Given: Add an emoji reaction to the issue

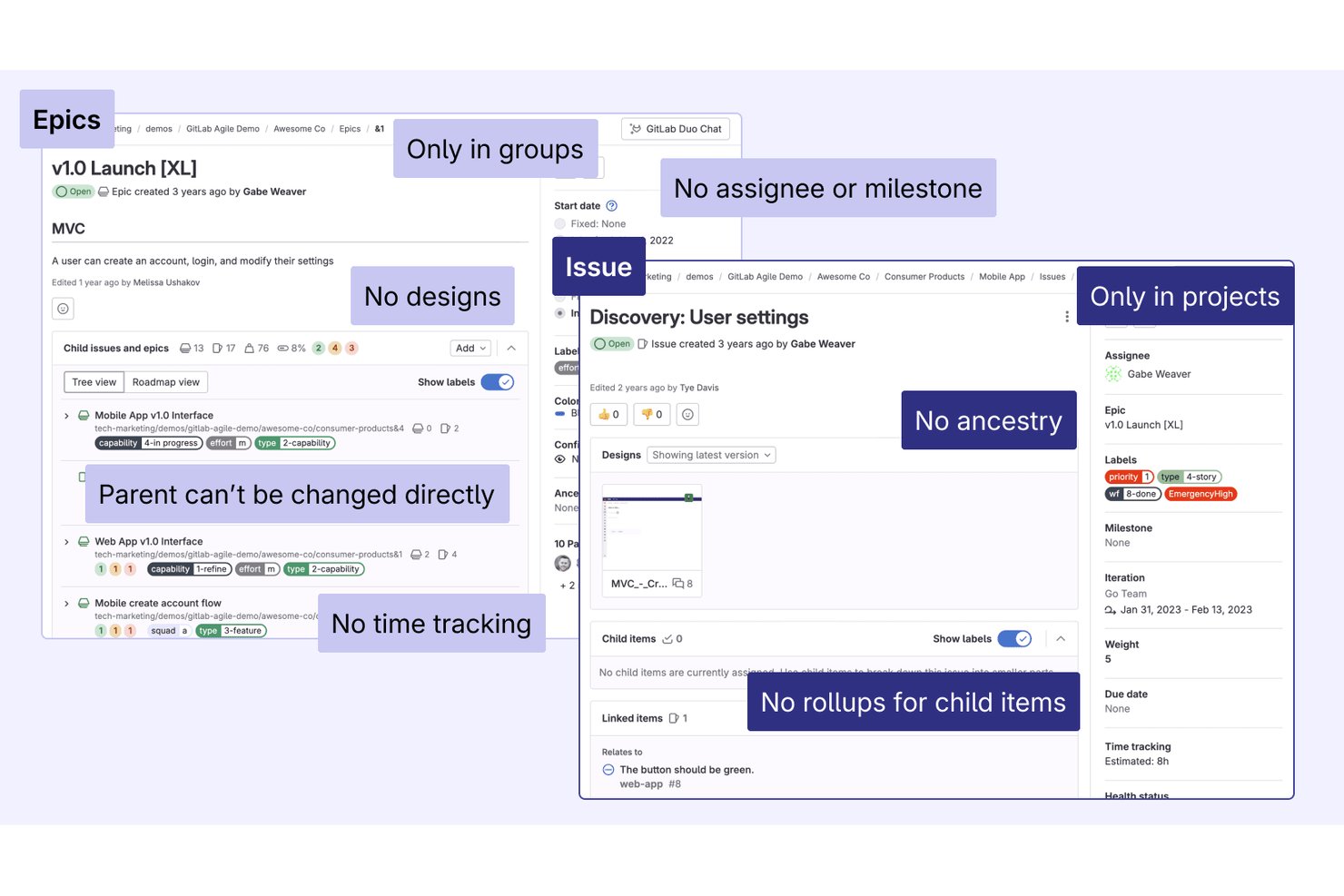Looking at the screenshot, I should (688, 415).
